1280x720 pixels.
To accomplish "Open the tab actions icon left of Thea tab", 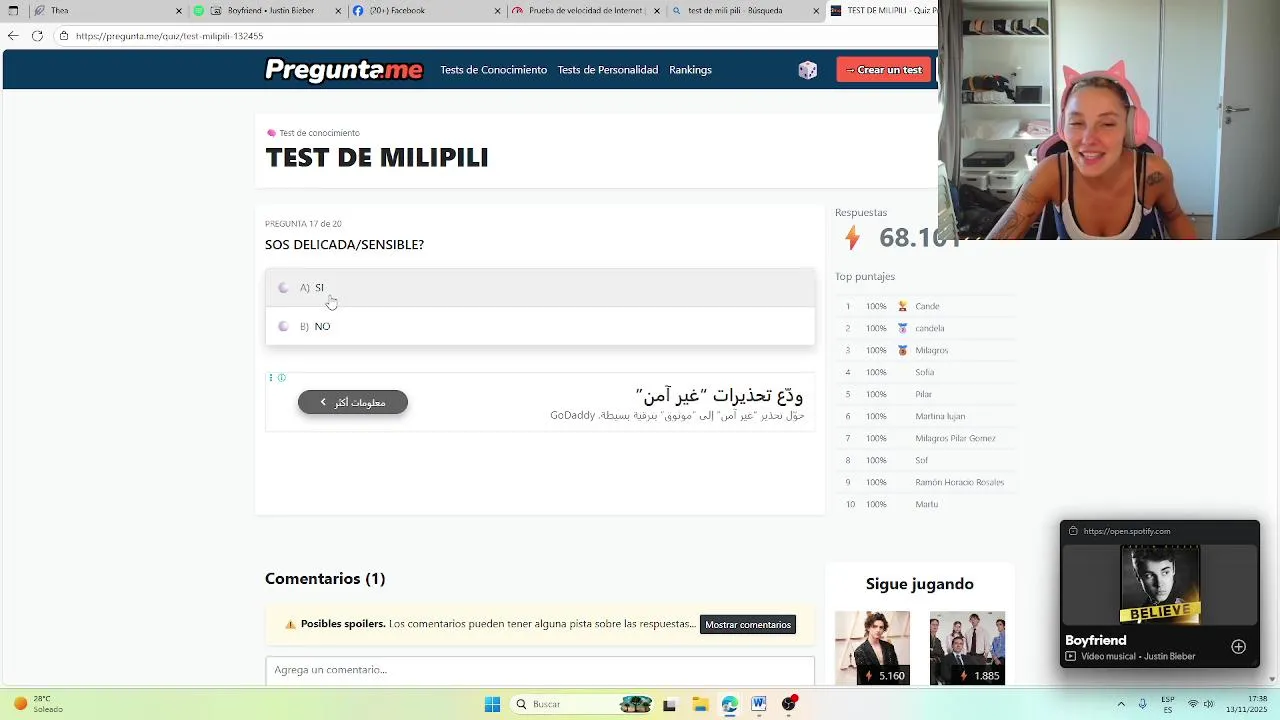I will coord(13,11).
